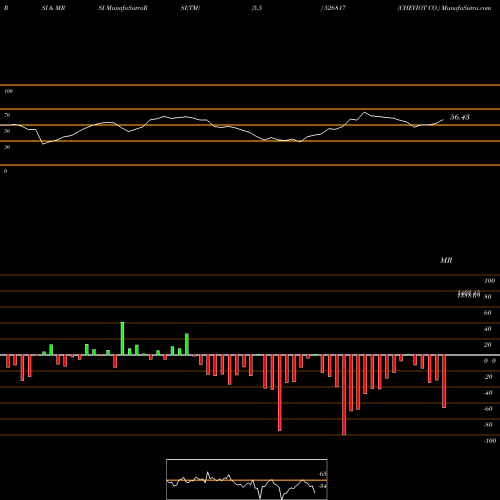Click the '-20' label on MR axis

click(x=488, y=377)
